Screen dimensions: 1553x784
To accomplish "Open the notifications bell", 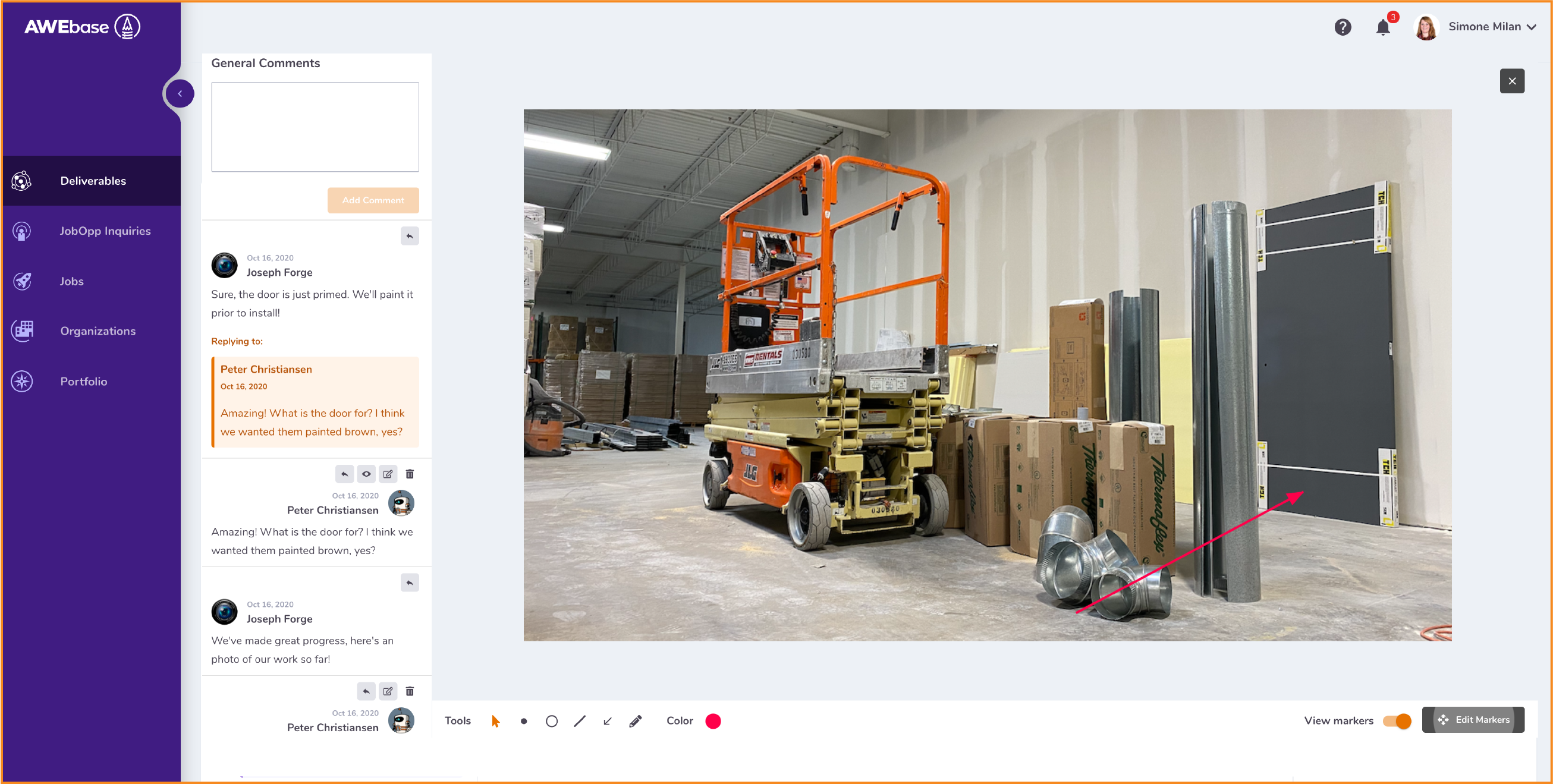I will (x=1382, y=27).
